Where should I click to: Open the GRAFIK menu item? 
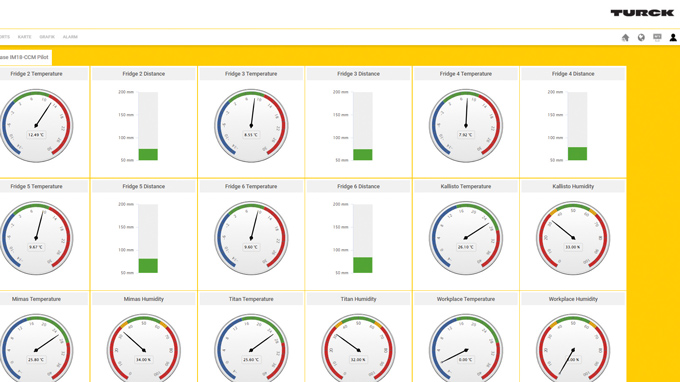coord(47,37)
